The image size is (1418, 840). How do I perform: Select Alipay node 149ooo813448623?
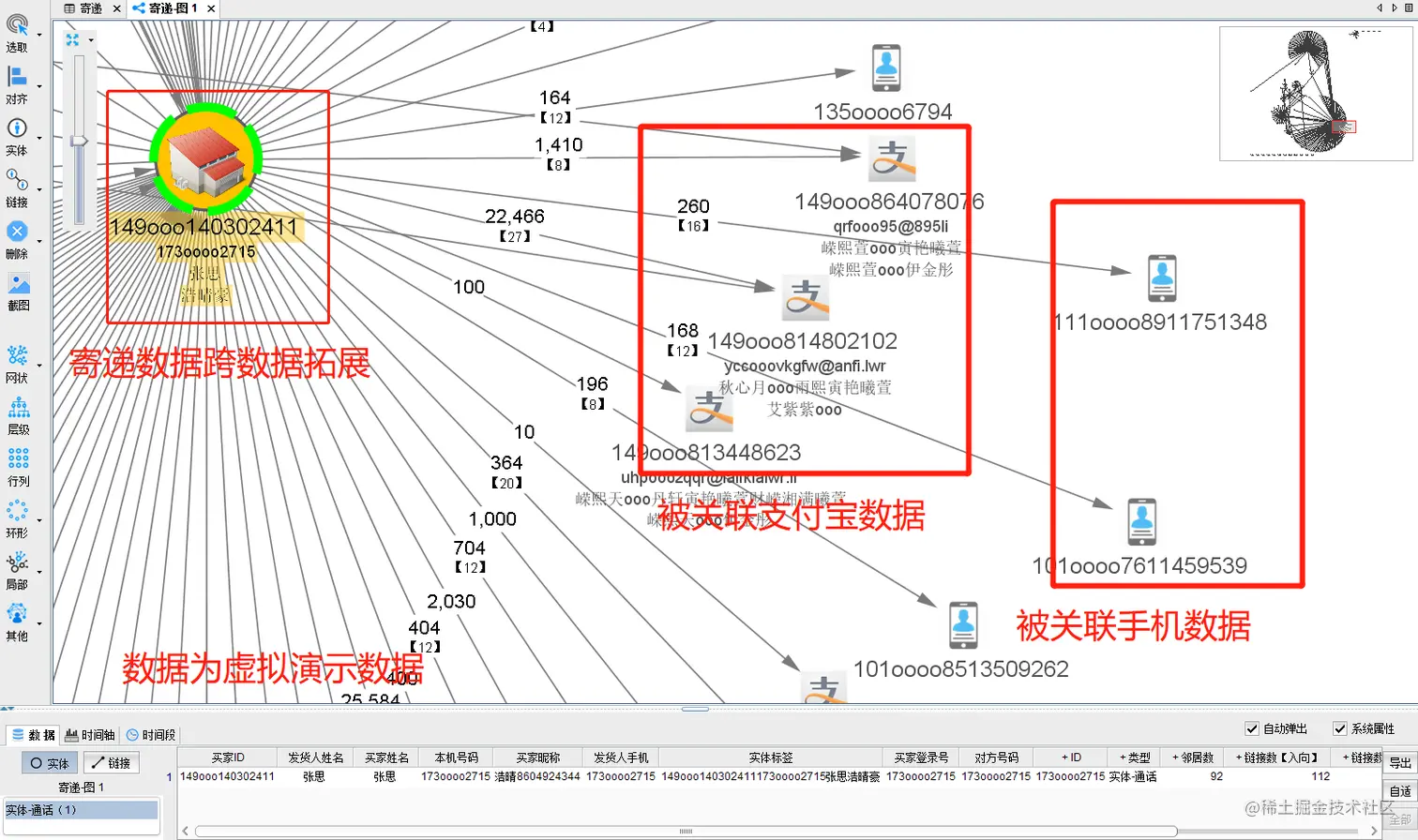point(709,409)
